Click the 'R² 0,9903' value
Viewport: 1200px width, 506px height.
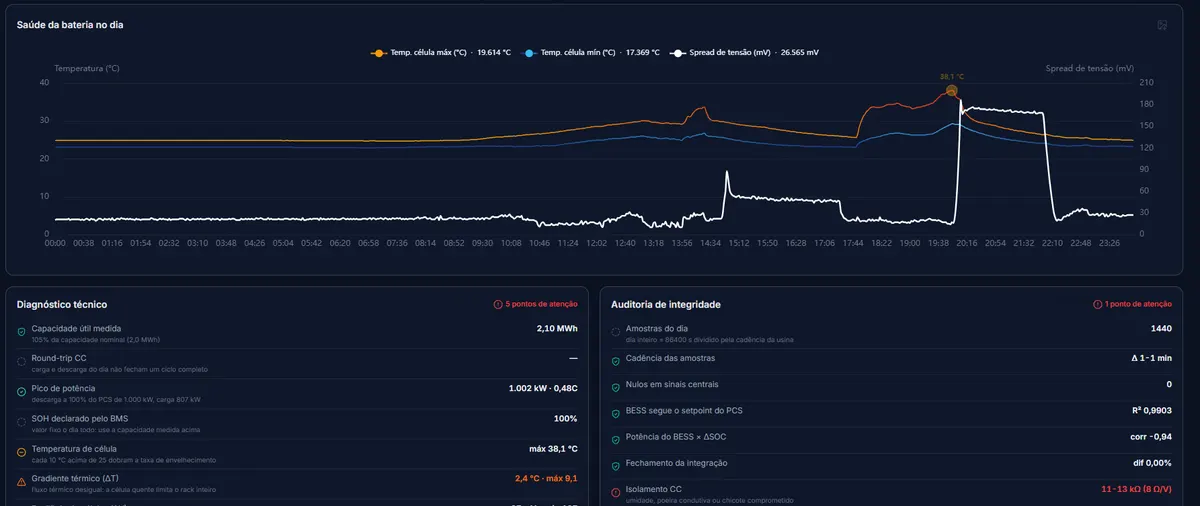coord(1150,410)
